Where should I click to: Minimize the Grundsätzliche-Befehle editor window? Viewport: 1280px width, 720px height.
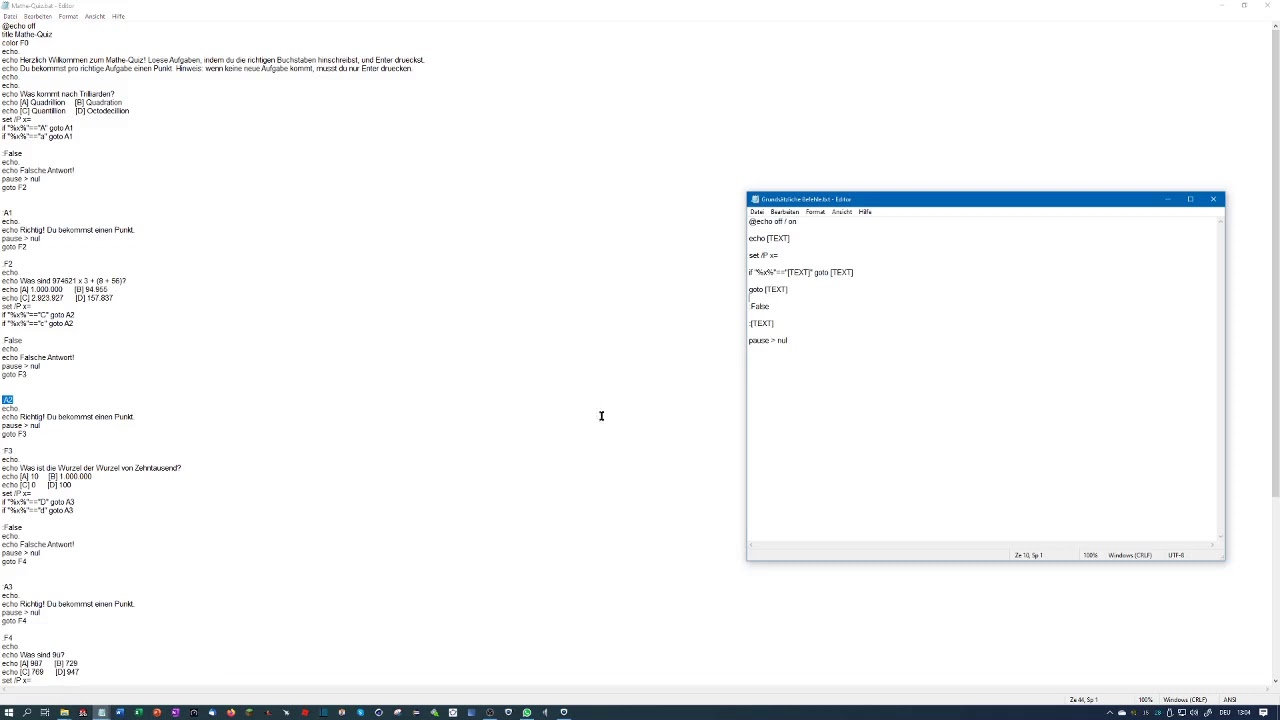(x=1167, y=199)
